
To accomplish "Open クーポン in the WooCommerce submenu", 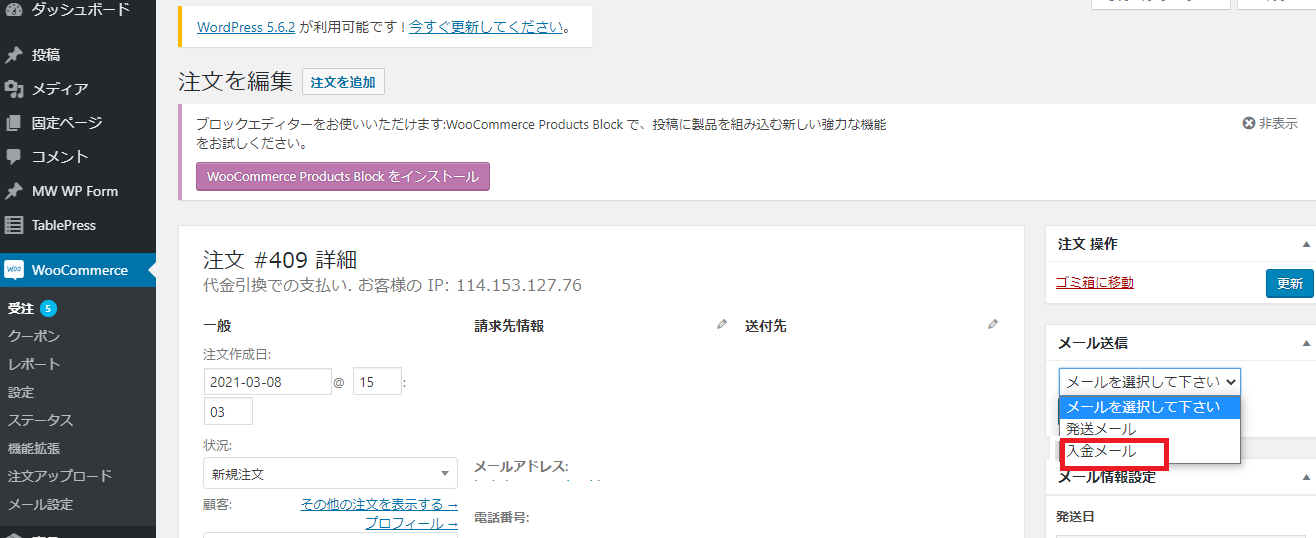I will click(34, 336).
